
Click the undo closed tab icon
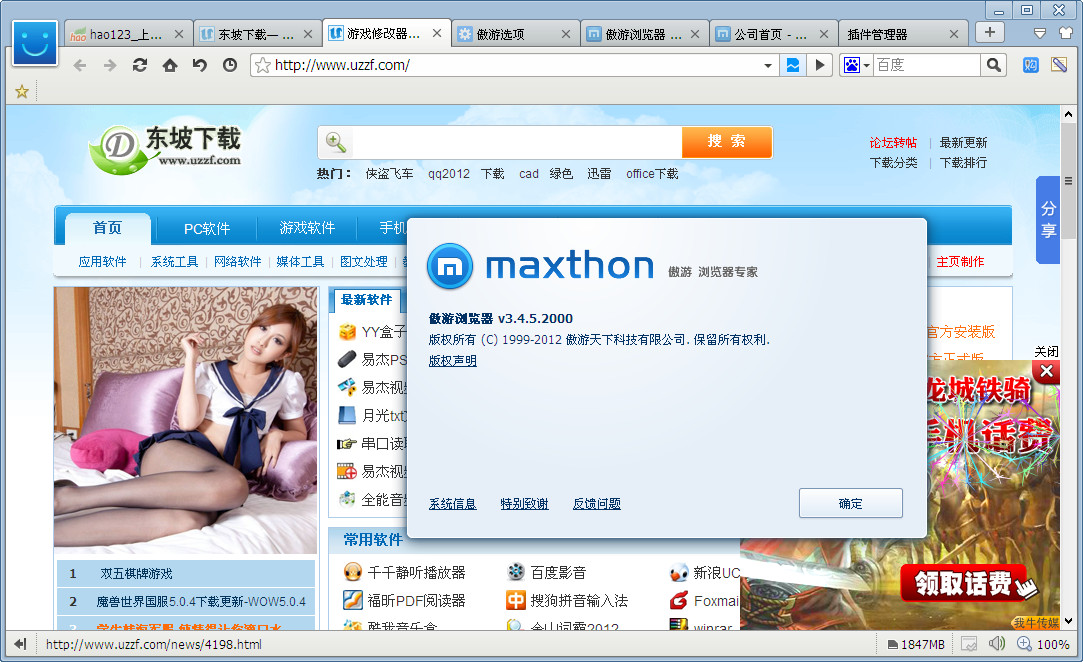pyautogui.click(x=200, y=65)
